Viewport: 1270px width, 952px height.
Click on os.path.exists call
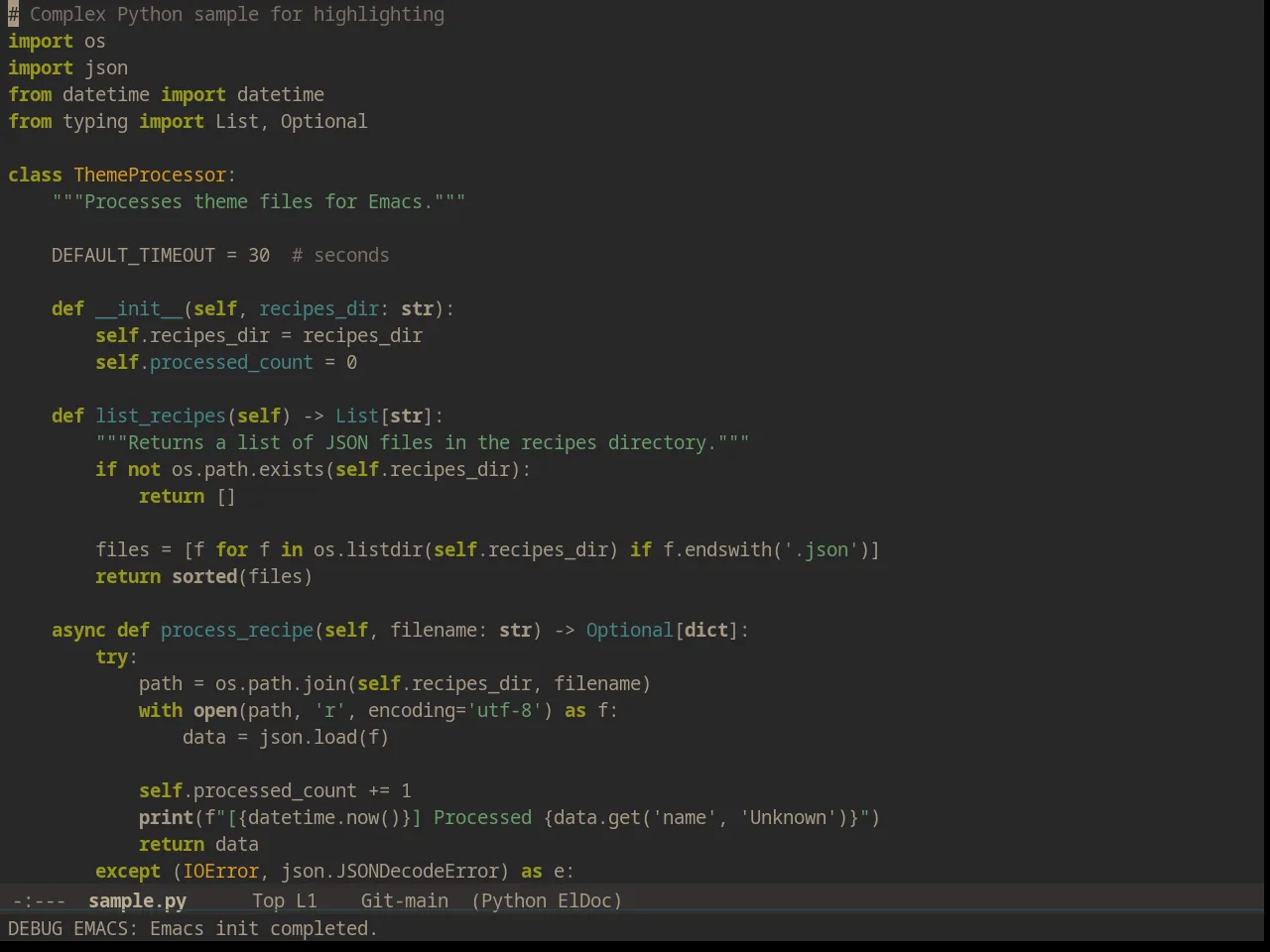[x=247, y=469]
